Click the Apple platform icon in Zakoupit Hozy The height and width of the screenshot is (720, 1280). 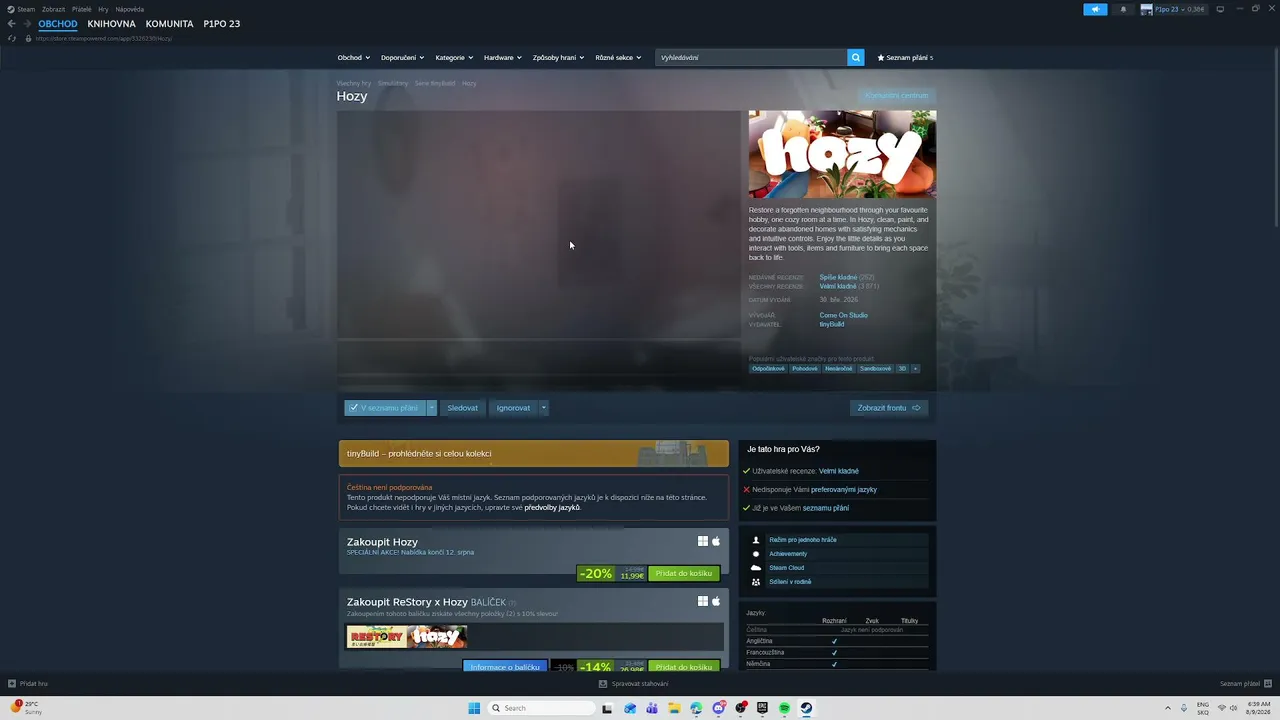[x=716, y=541]
